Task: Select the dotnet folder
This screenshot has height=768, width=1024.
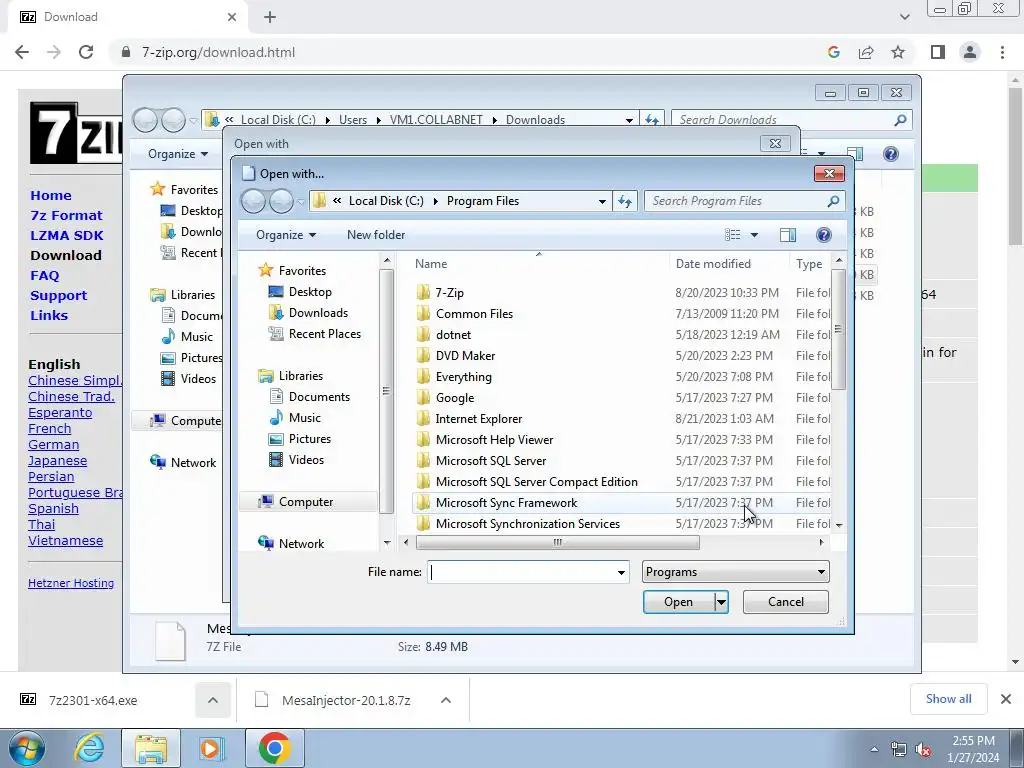Action: 453,334
